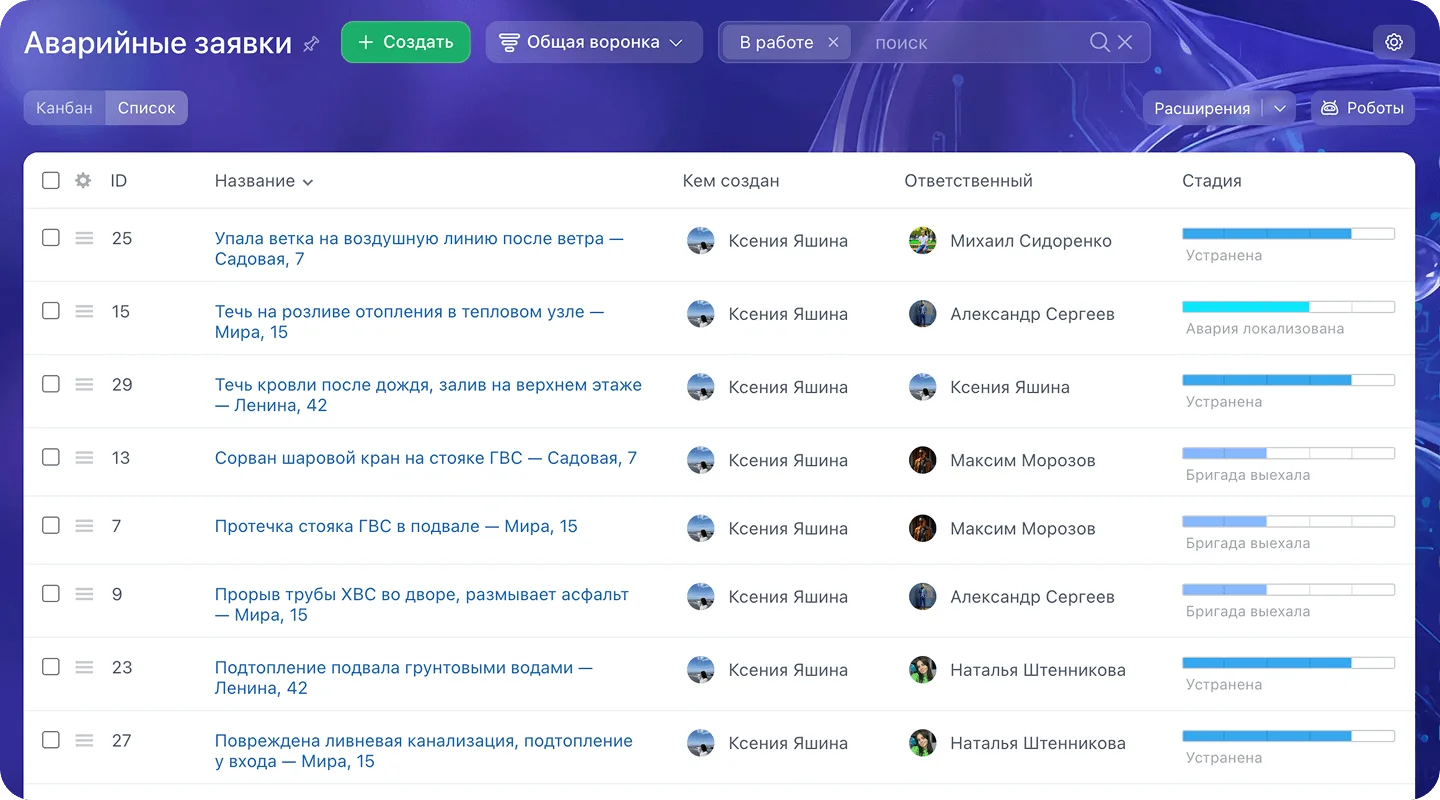Remove the В работе filter chip
This screenshot has height=800, width=1440.
pyautogui.click(x=833, y=42)
